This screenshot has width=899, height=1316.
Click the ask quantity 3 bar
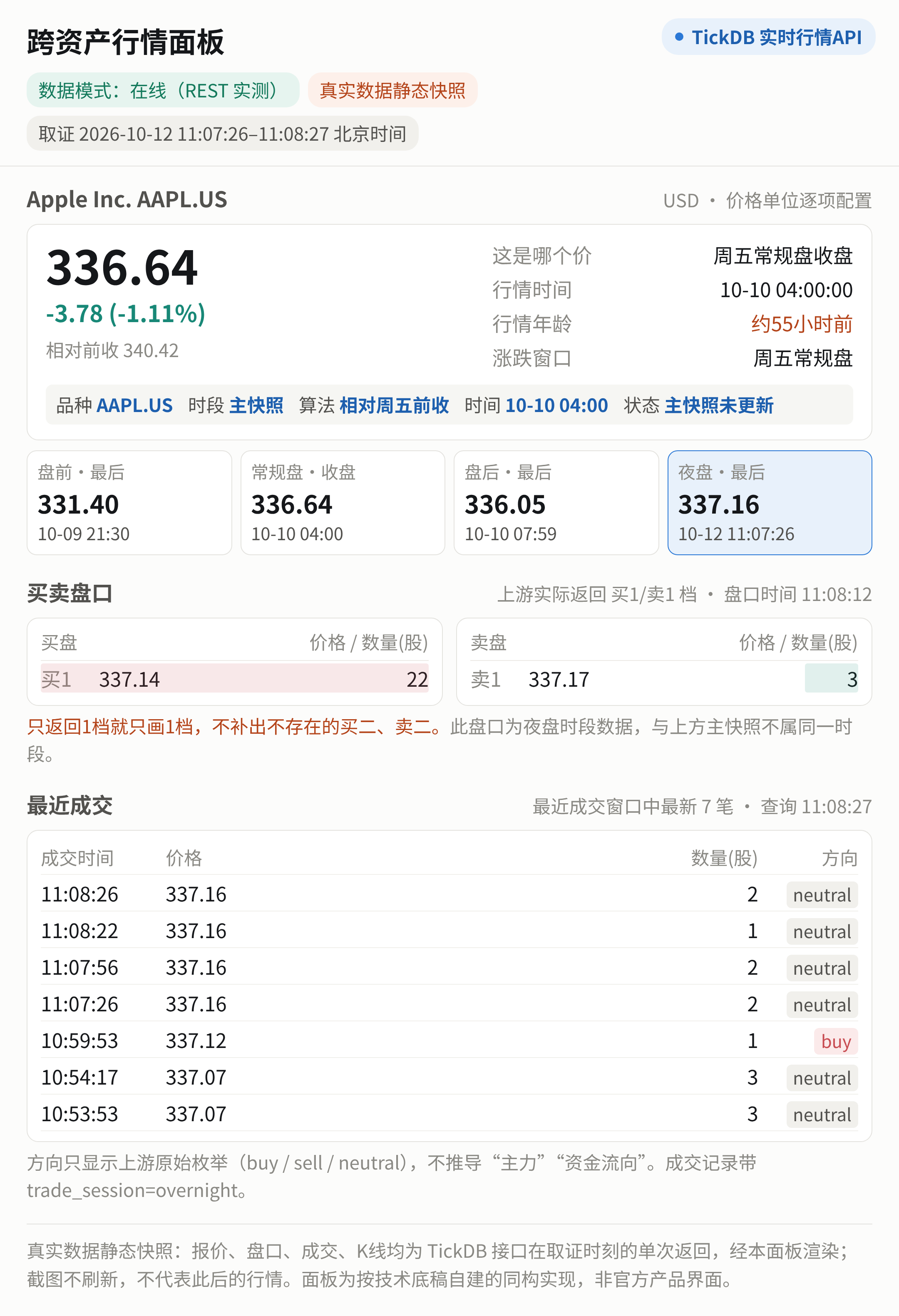click(x=831, y=678)
